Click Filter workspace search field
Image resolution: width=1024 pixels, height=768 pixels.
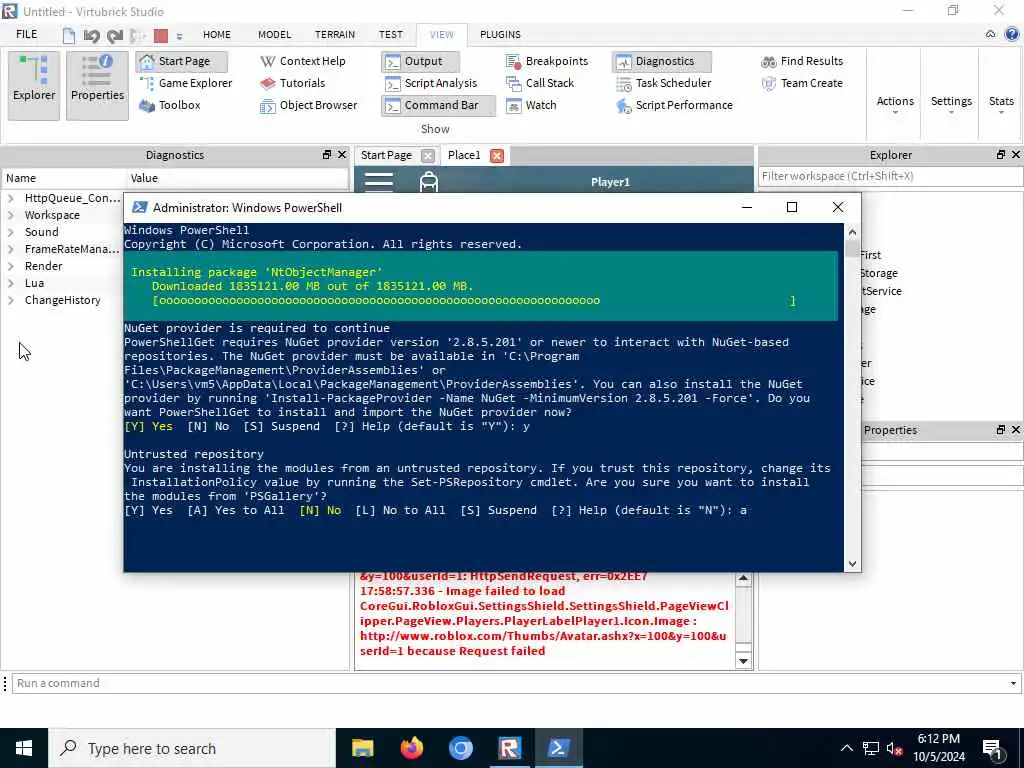click(x=891, y=176)
